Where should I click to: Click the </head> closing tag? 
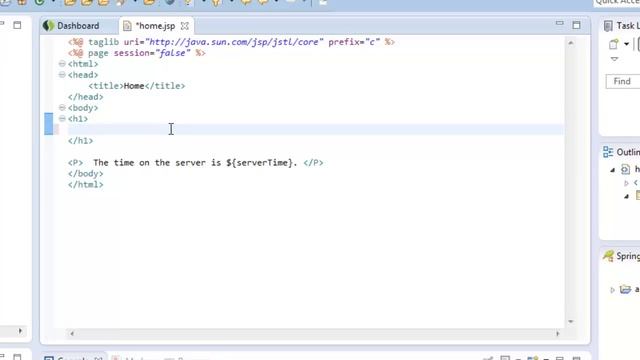pyautogui.click(x=86, y=97)
